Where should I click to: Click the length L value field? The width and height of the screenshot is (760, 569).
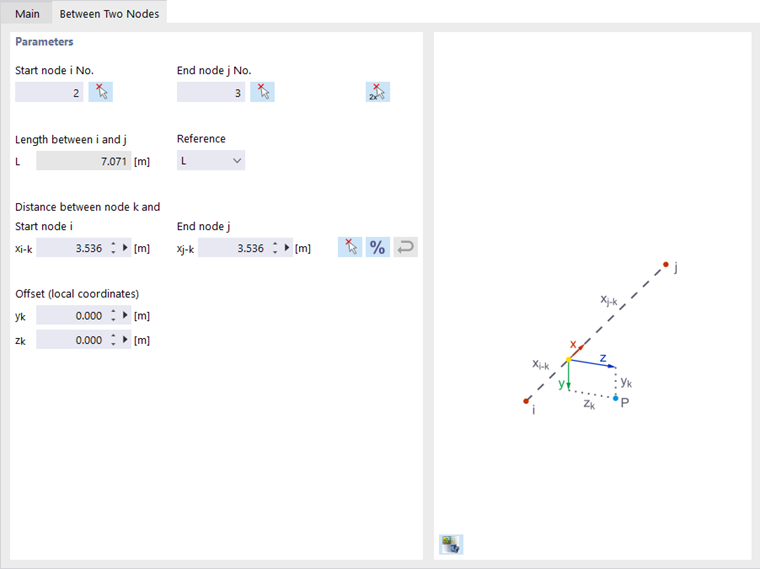pos(83,161)
